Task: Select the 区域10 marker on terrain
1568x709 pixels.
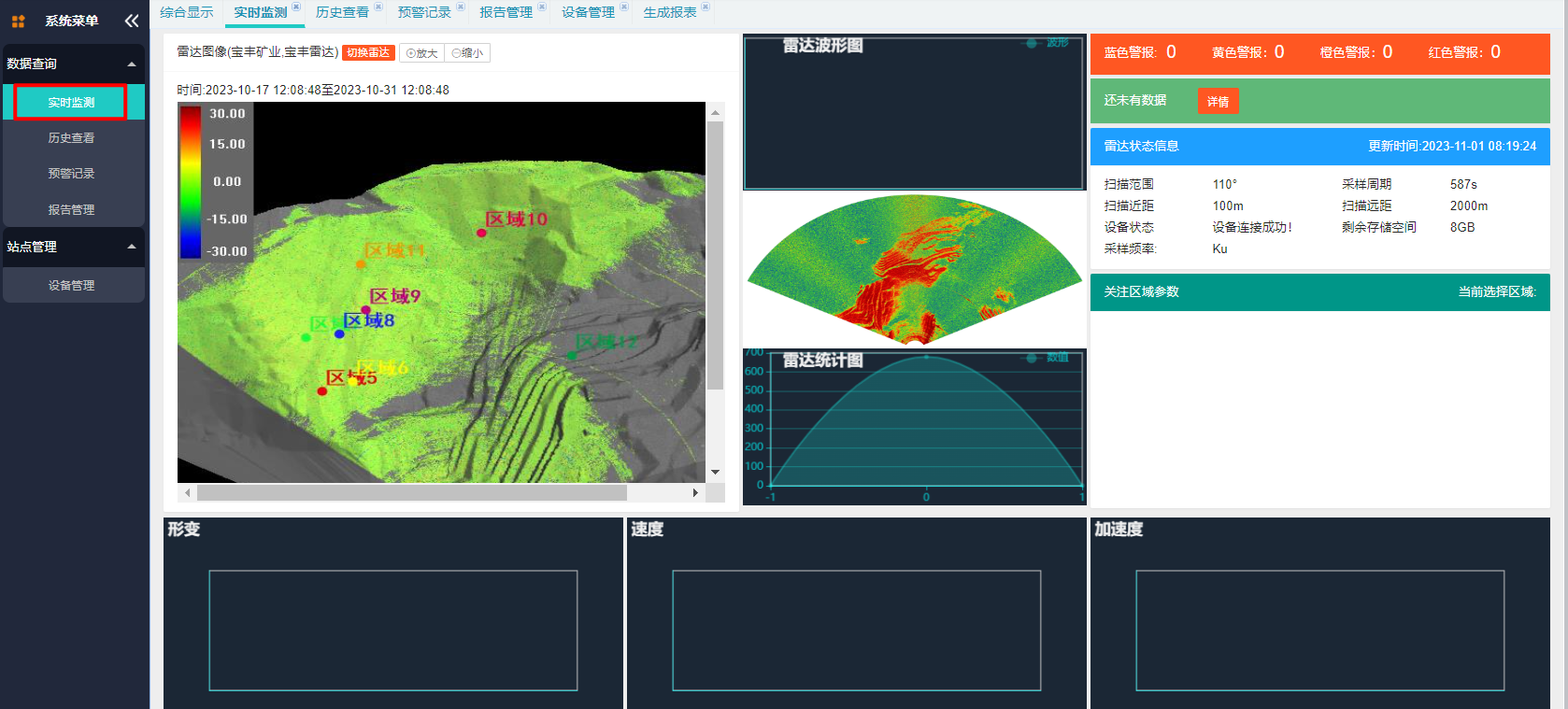Action: [x=482, y=233]
